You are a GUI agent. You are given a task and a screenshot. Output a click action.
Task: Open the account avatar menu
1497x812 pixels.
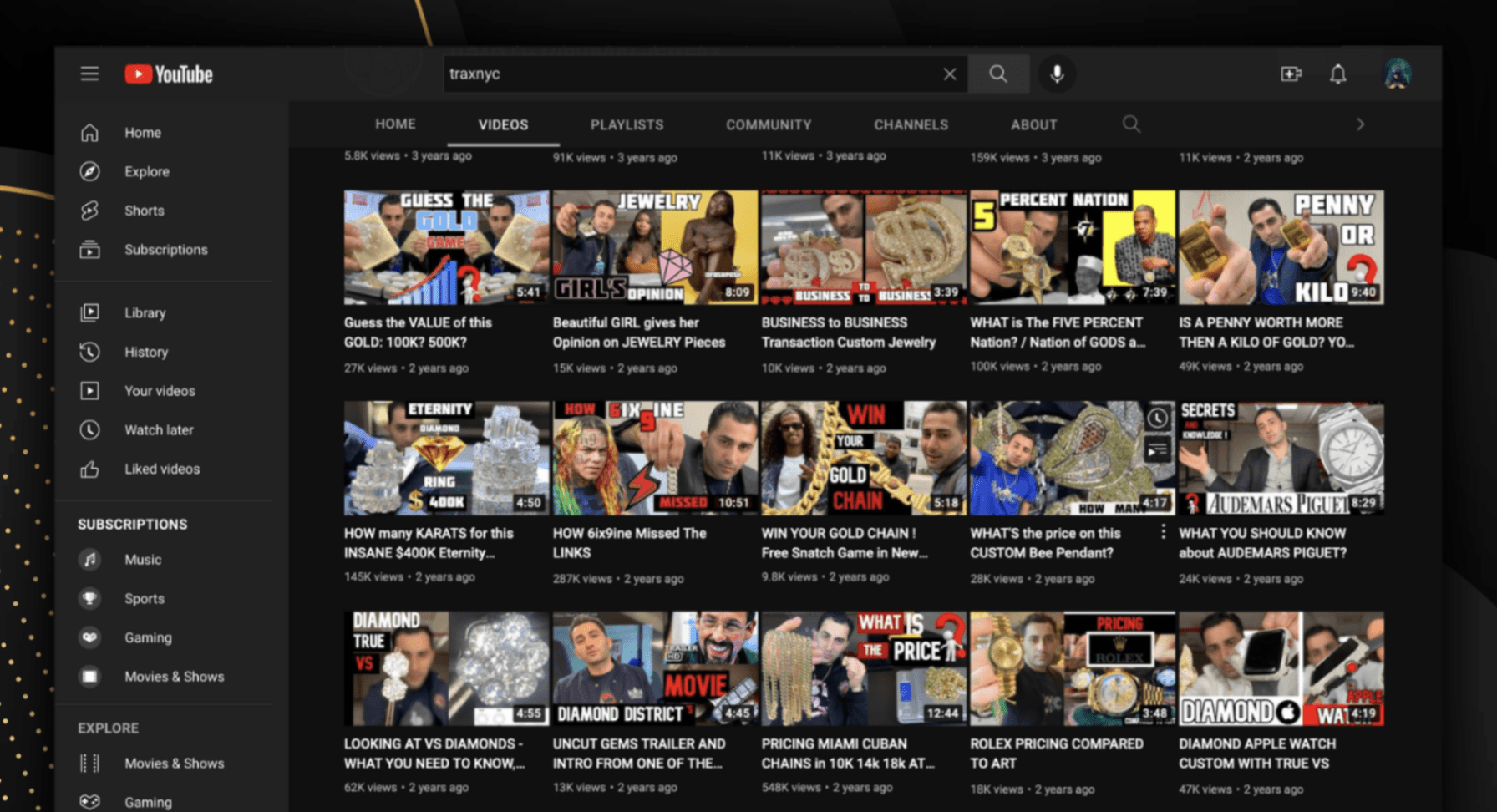coord(1397,74)
